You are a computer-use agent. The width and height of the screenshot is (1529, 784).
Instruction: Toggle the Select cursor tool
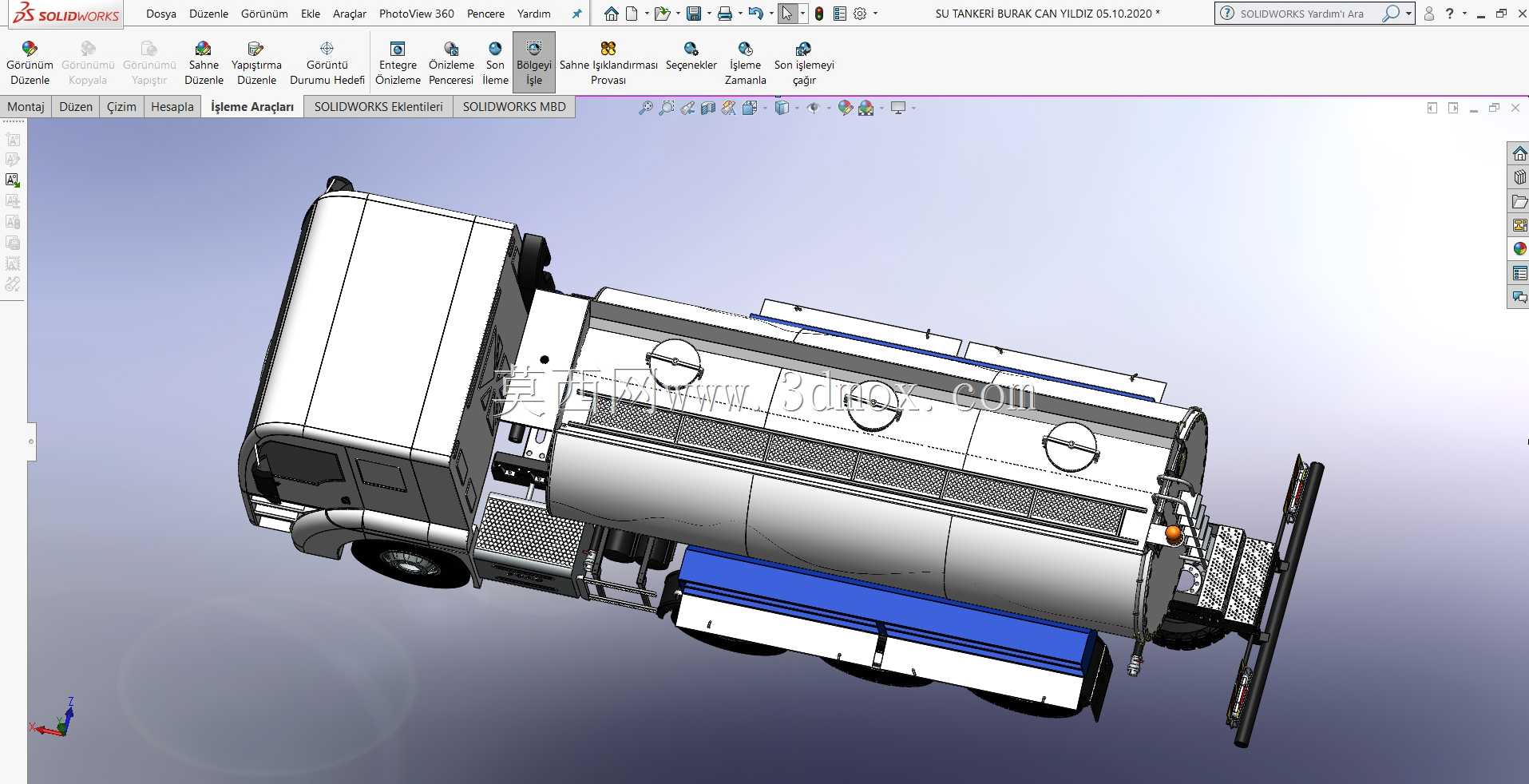[787, 14]
